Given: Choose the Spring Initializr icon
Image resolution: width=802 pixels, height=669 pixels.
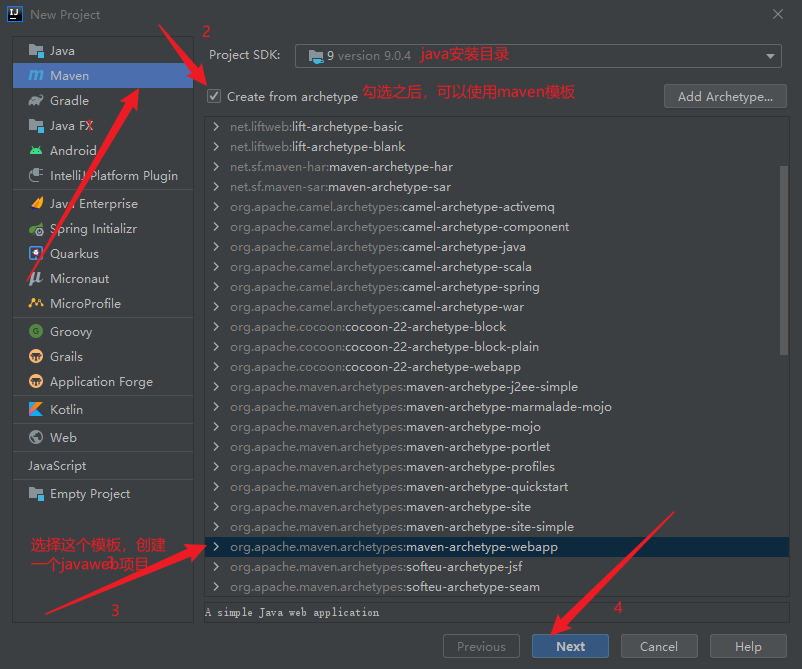Looking at the screenshot, I should pos(36,229).
